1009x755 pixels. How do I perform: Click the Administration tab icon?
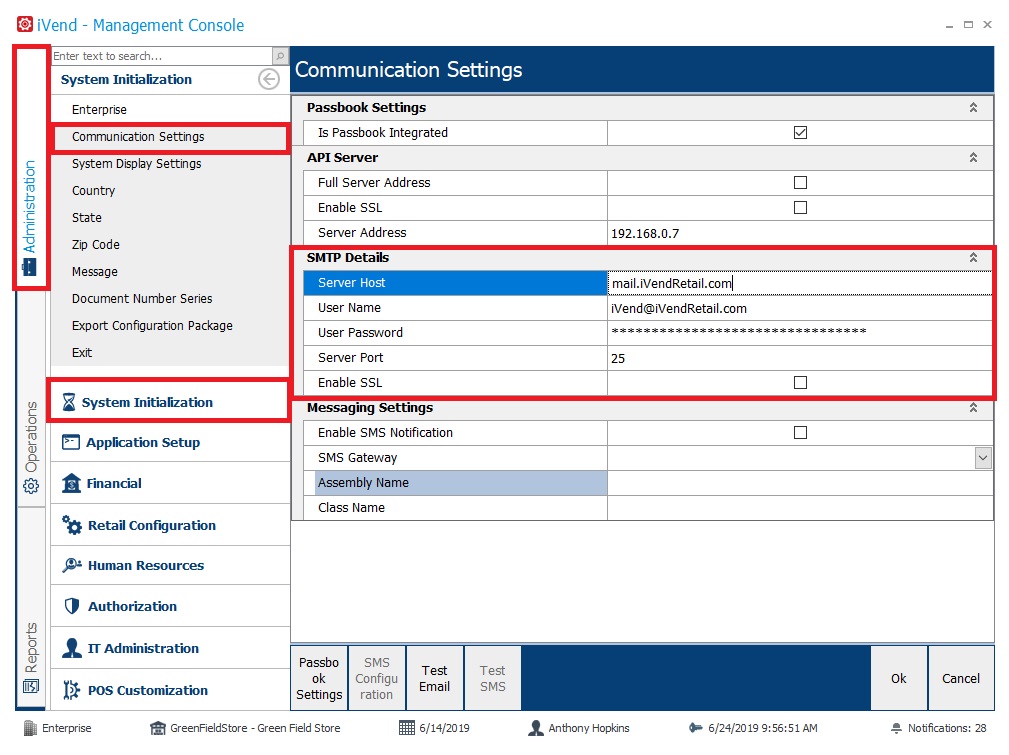[x=30, y=267]
